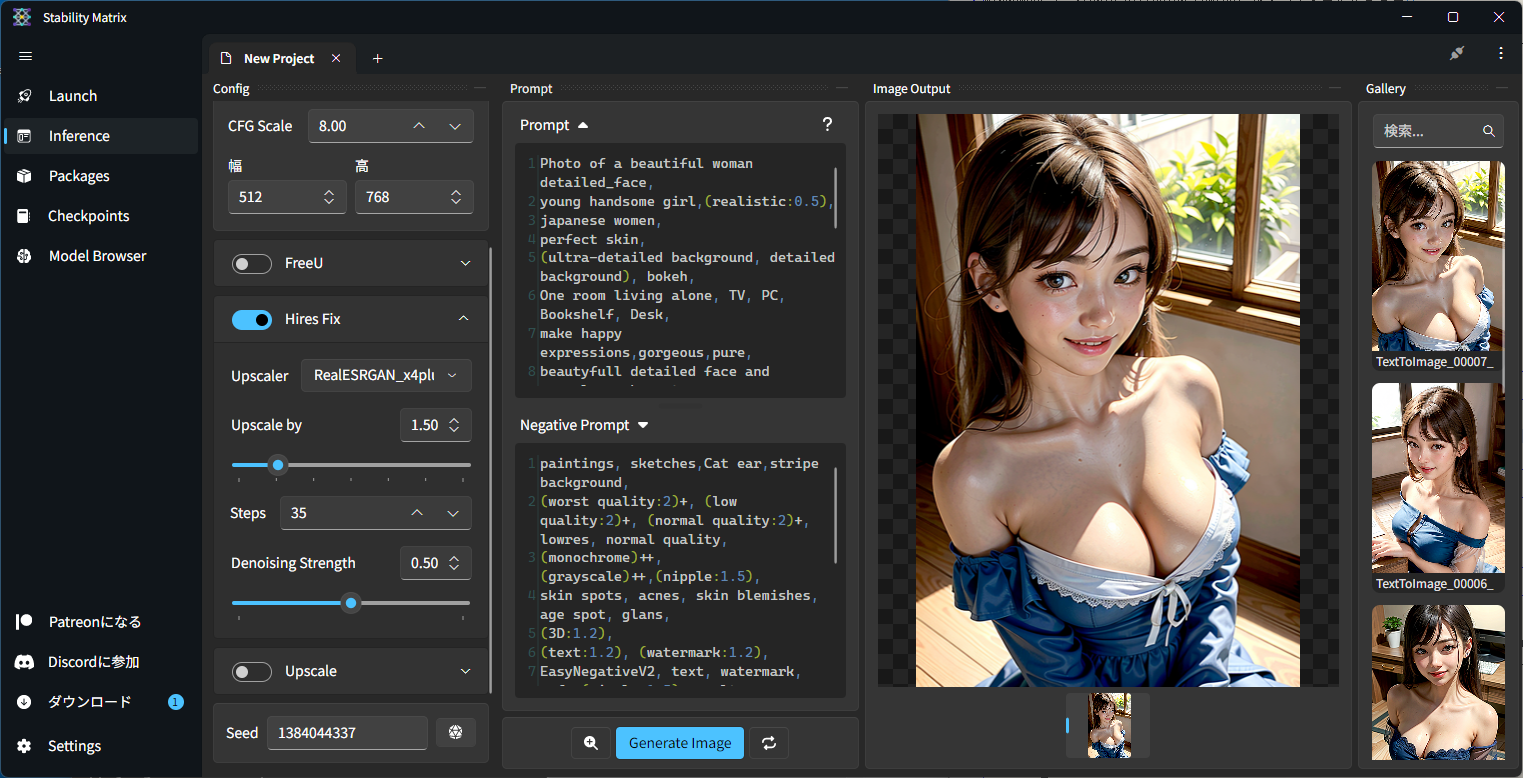Click the magnifier icon beside Generate Image
The height and width of the screenshot is (778, 1523).
click(x=591, y=743)
